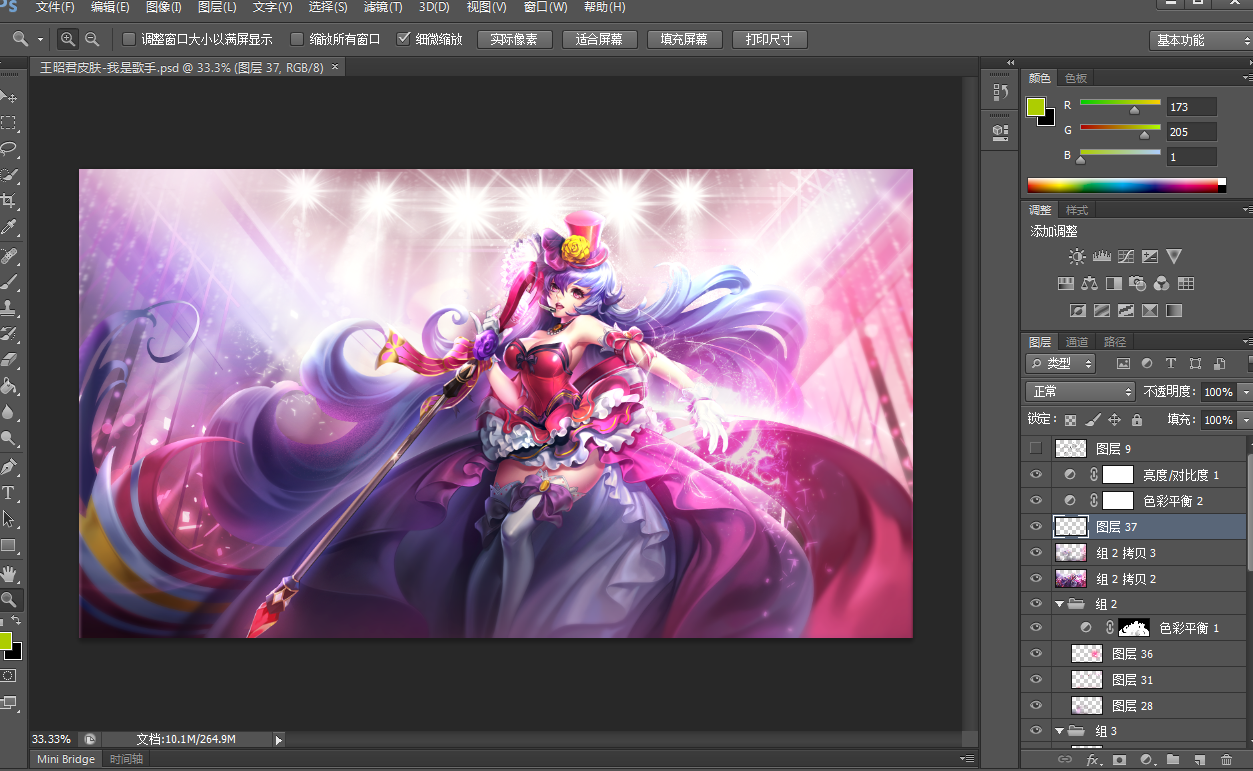The image size is (1253, 771).
Task: Add a Curves adjustment from the adjustments panel
Action: click(x=1126, y=257)
